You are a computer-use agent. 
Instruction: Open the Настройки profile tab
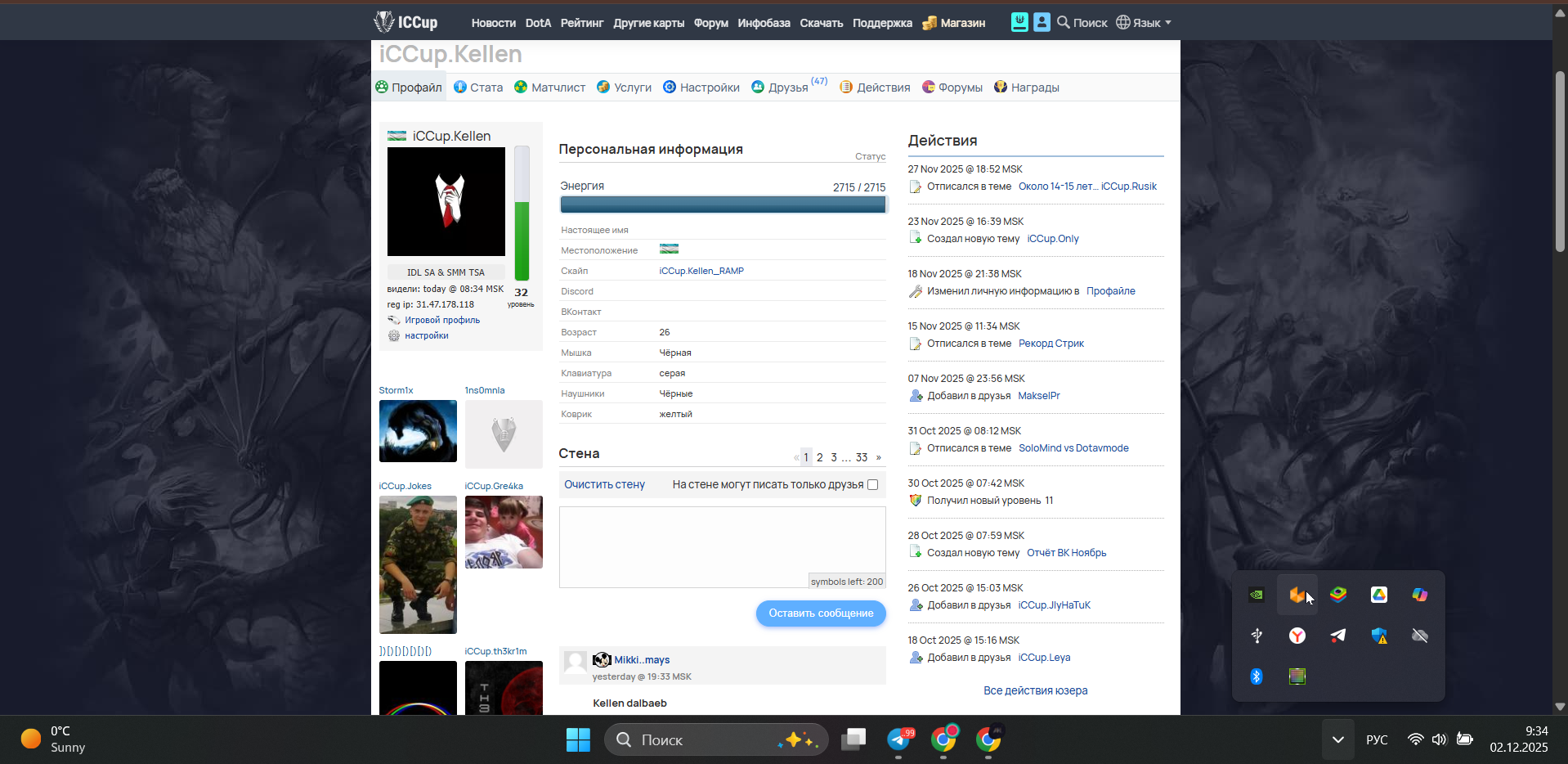[701, 88]
